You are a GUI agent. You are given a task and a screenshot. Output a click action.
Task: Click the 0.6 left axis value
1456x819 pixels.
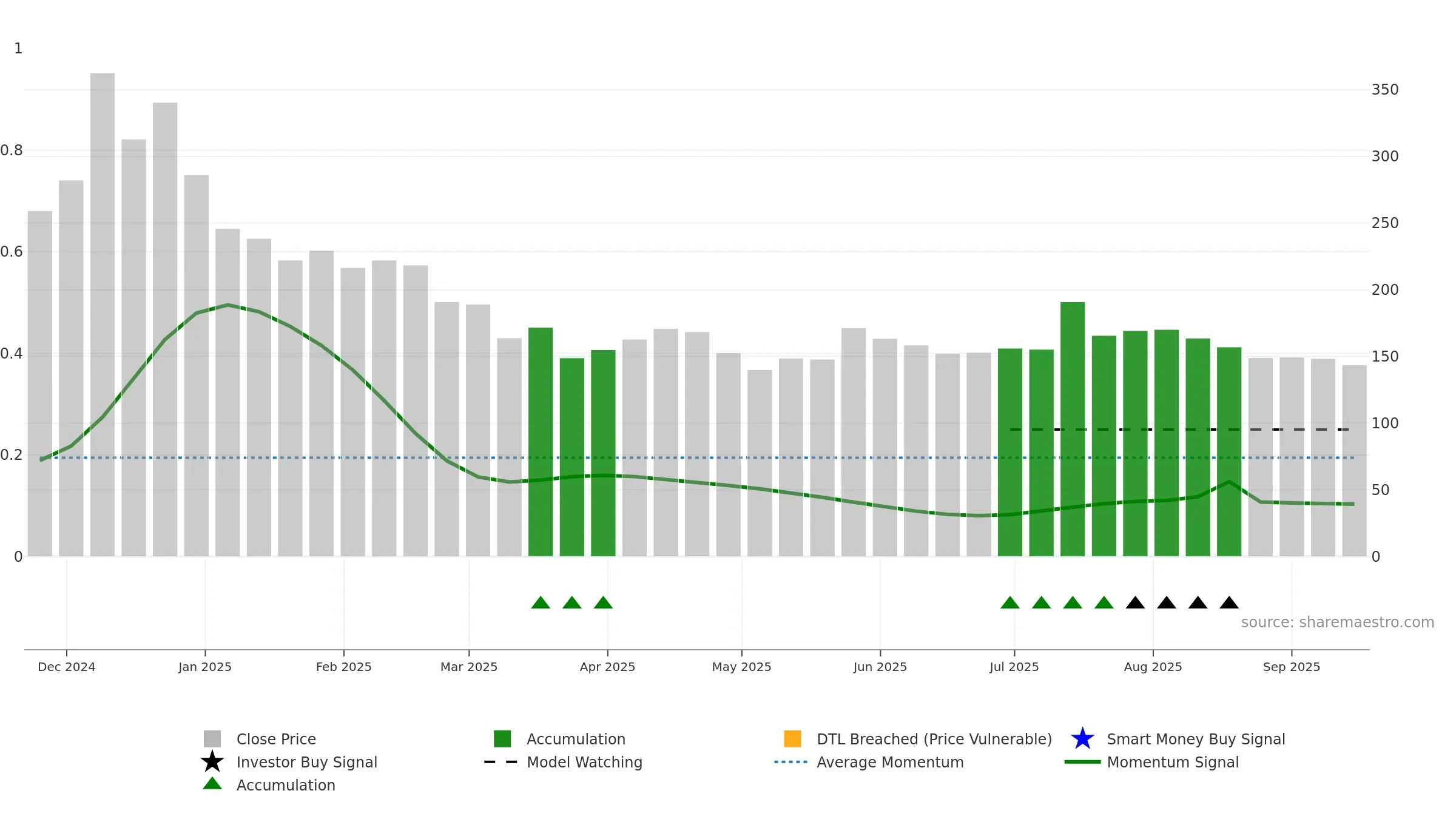coord(12,252)
